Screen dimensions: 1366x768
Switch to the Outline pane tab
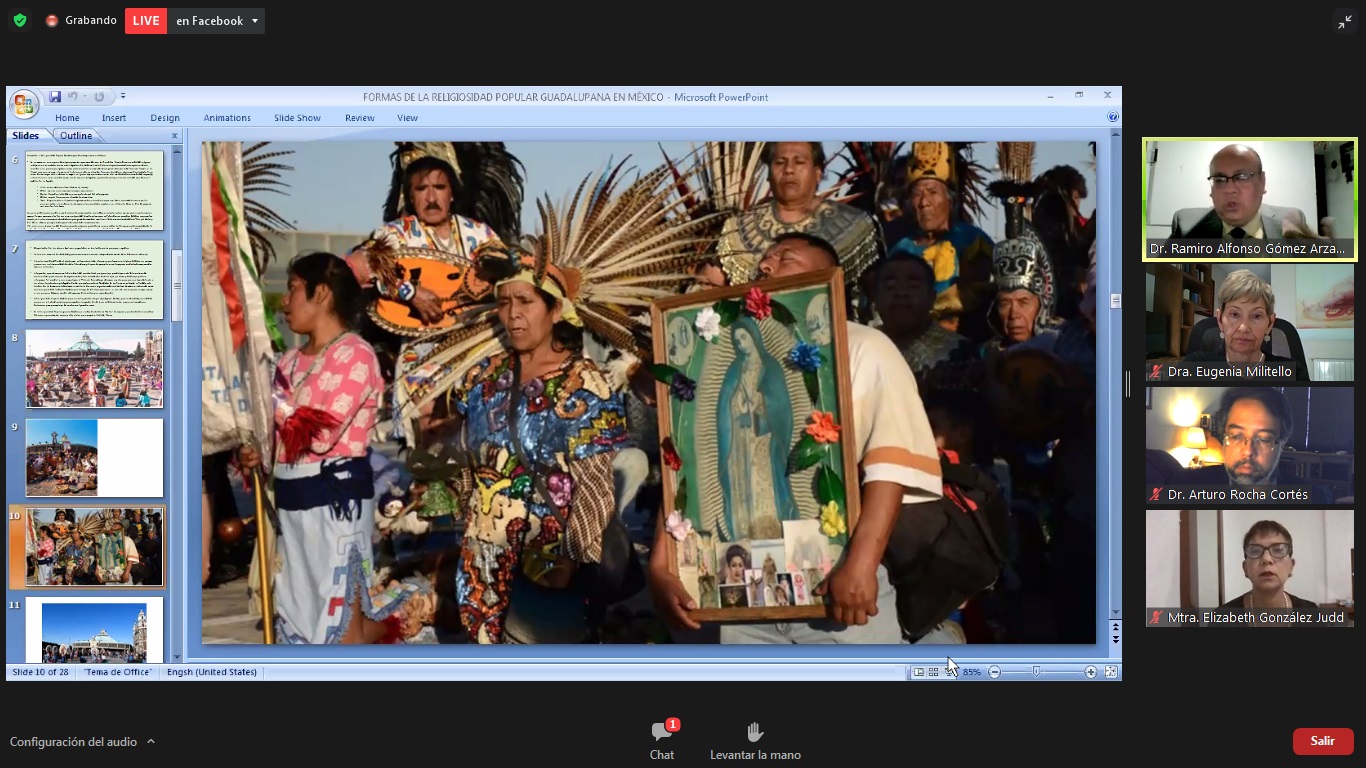(76, 136)
